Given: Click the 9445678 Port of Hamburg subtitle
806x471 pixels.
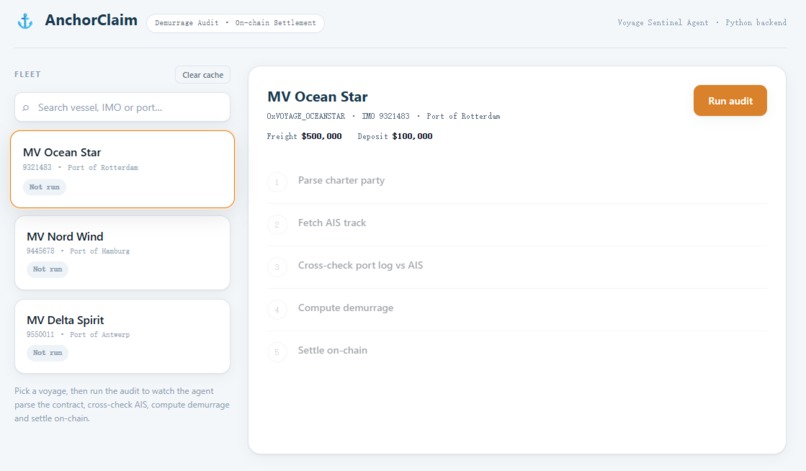Looking at the screenshot, I should click(78, 251).
